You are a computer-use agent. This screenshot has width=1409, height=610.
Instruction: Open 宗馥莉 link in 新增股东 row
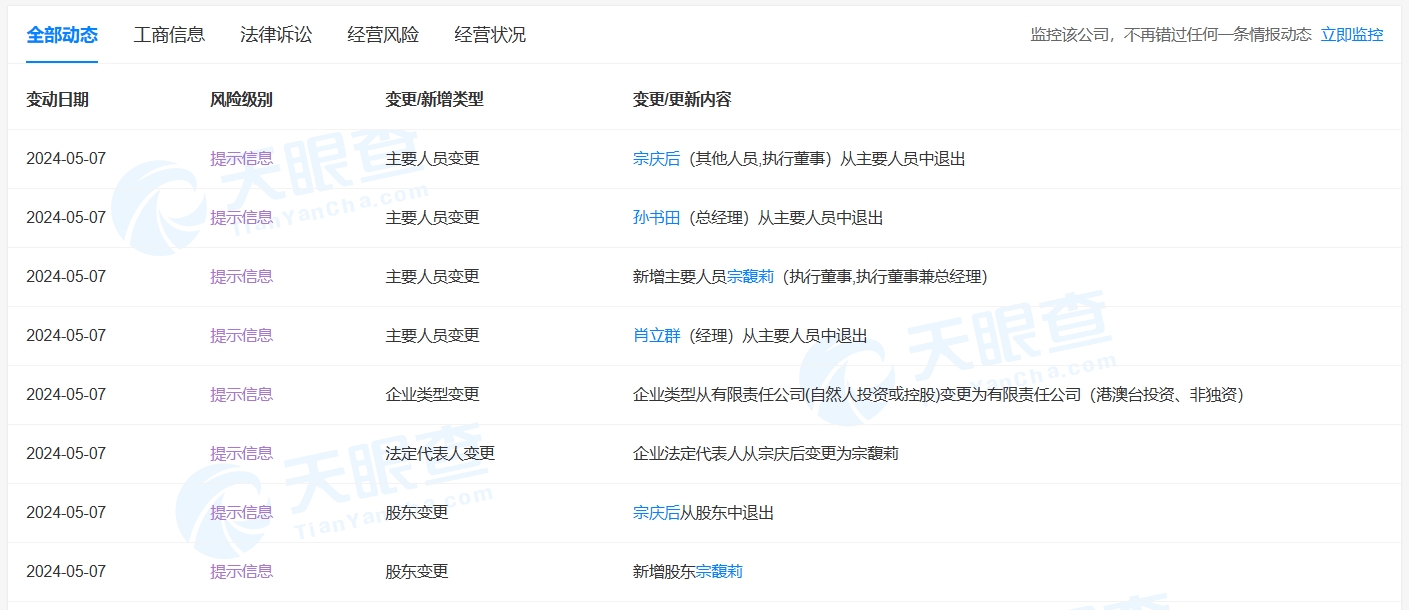[x=719, y=571]
